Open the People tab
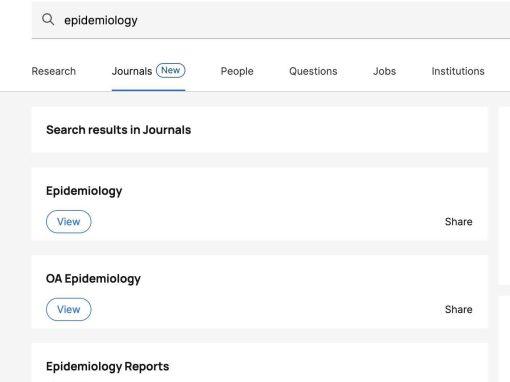Viewport: 510px width, 382px height. click(x=237, y=71)
